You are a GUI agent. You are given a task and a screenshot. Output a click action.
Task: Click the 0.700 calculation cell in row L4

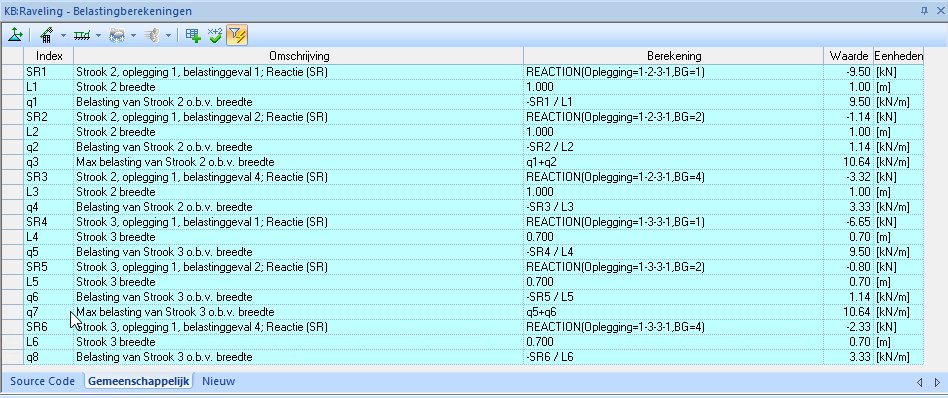[x=674, y=237]
